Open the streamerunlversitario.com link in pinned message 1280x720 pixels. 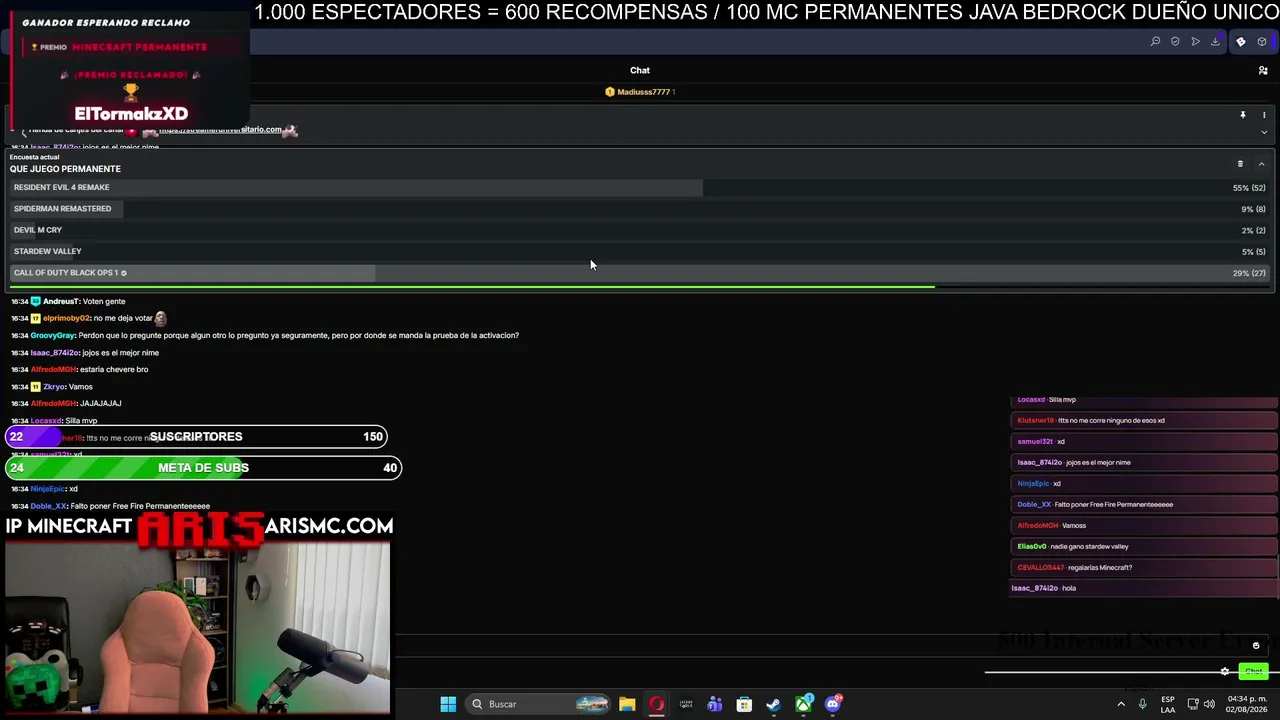[220, 130]
